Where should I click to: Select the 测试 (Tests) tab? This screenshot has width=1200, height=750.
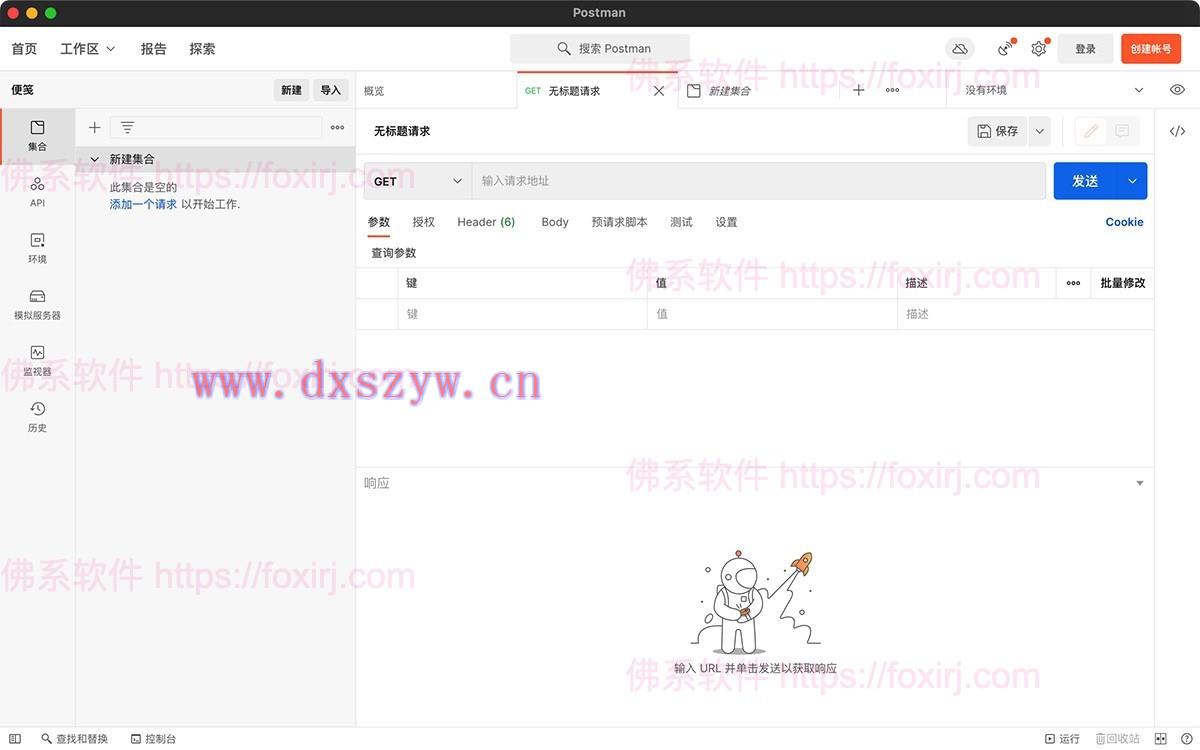coord(681,222)
